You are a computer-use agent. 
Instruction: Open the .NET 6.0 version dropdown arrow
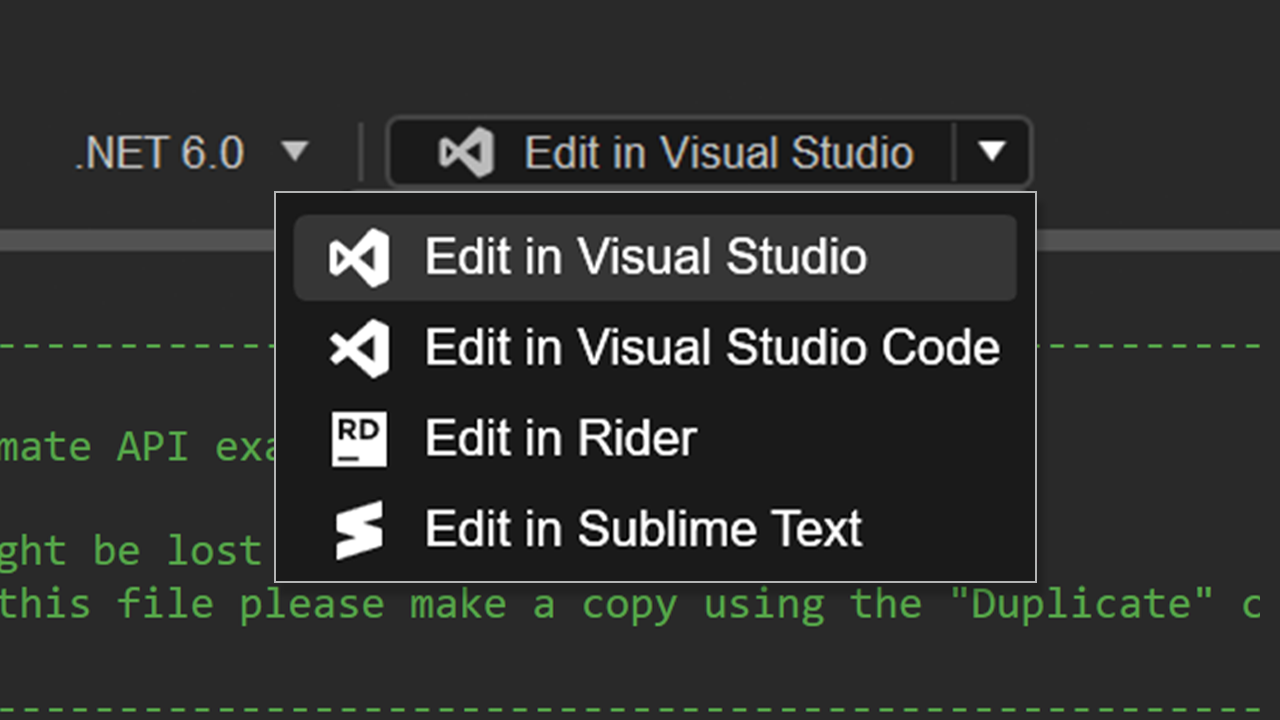pos(295,152)
